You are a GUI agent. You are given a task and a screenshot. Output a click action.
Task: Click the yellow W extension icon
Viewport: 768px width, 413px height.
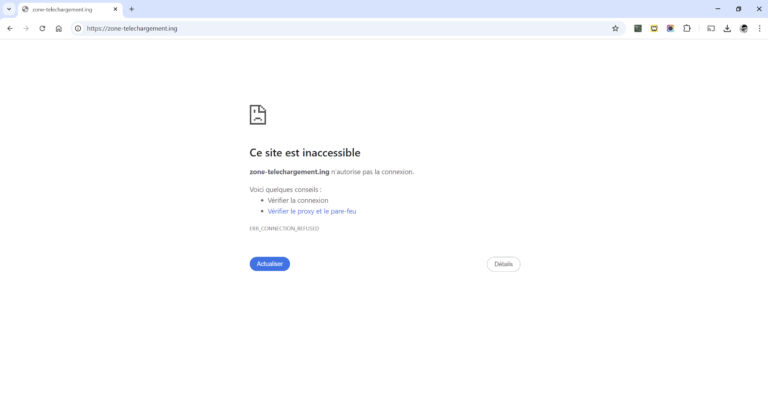[x=654, y=28]
